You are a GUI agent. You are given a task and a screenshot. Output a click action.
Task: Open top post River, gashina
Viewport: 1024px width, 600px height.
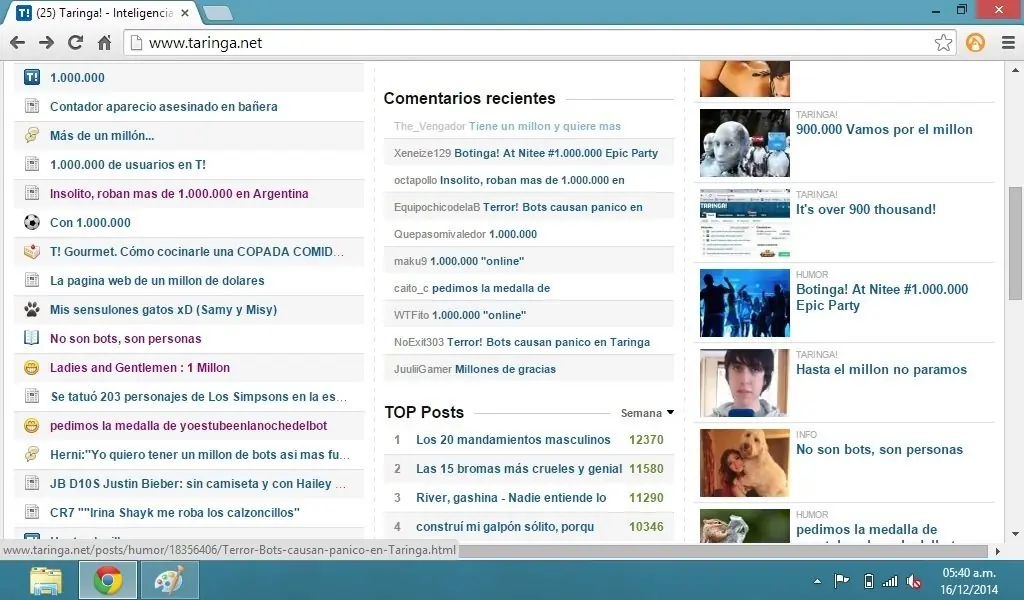pos(511,497)
